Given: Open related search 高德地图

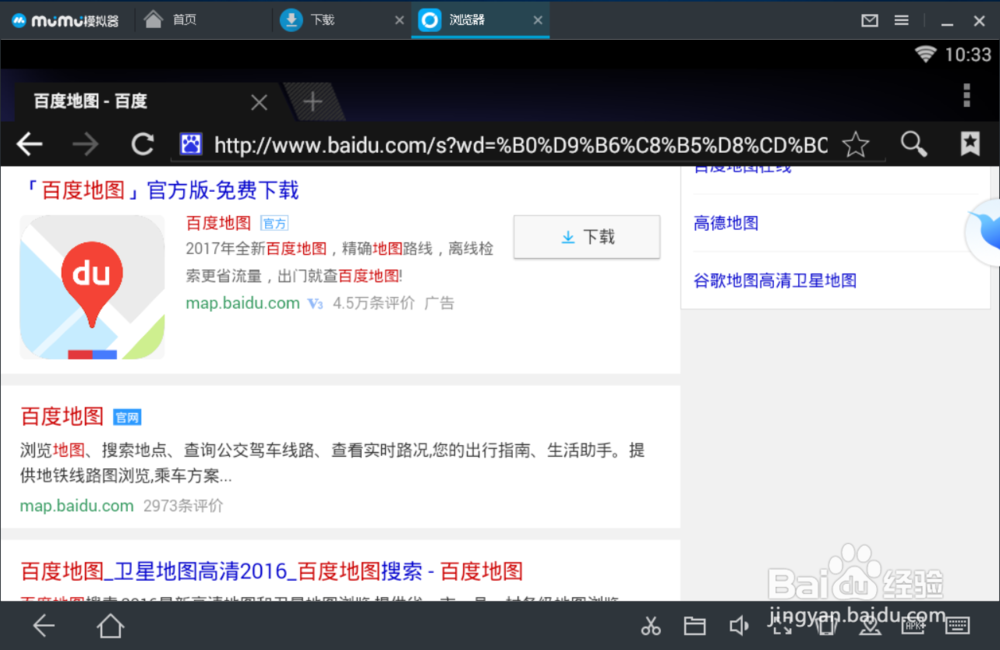Looking at the screenshot, I should tap(726, 223).
